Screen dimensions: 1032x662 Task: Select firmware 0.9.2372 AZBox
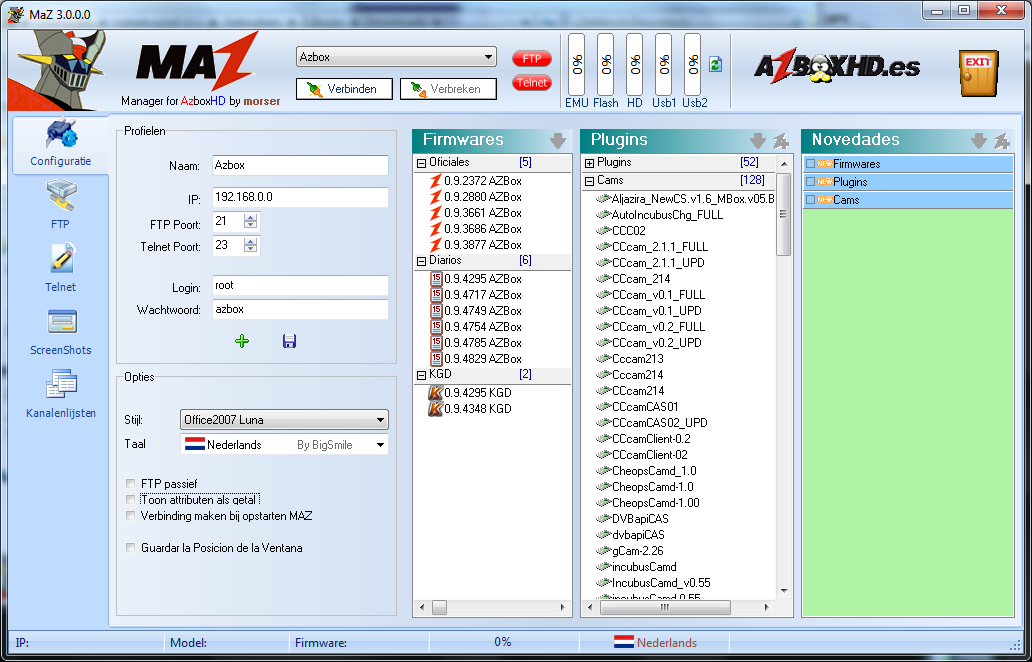(475, 181)
